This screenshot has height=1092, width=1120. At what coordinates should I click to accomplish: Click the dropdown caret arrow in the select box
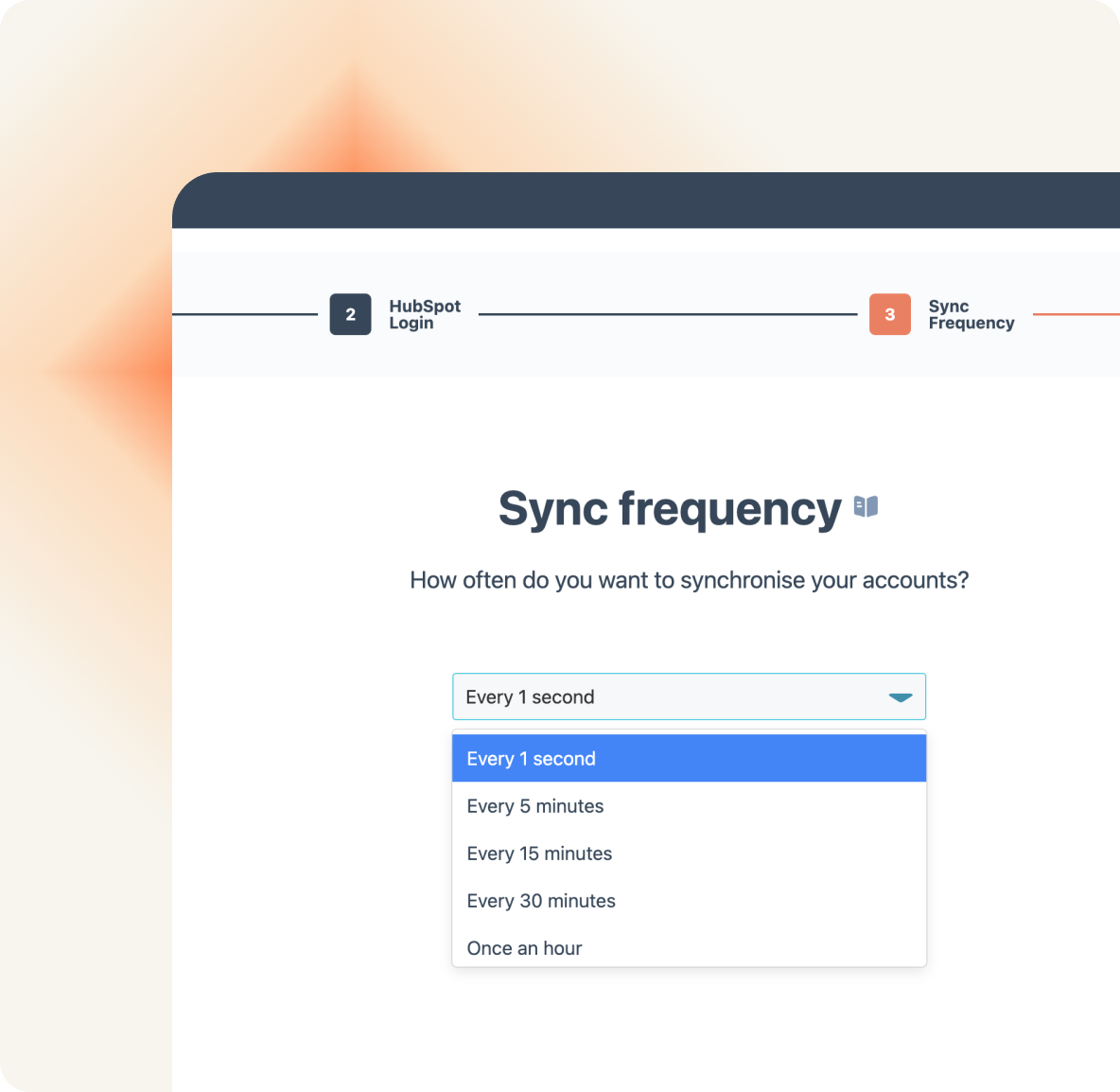[900, 697]
